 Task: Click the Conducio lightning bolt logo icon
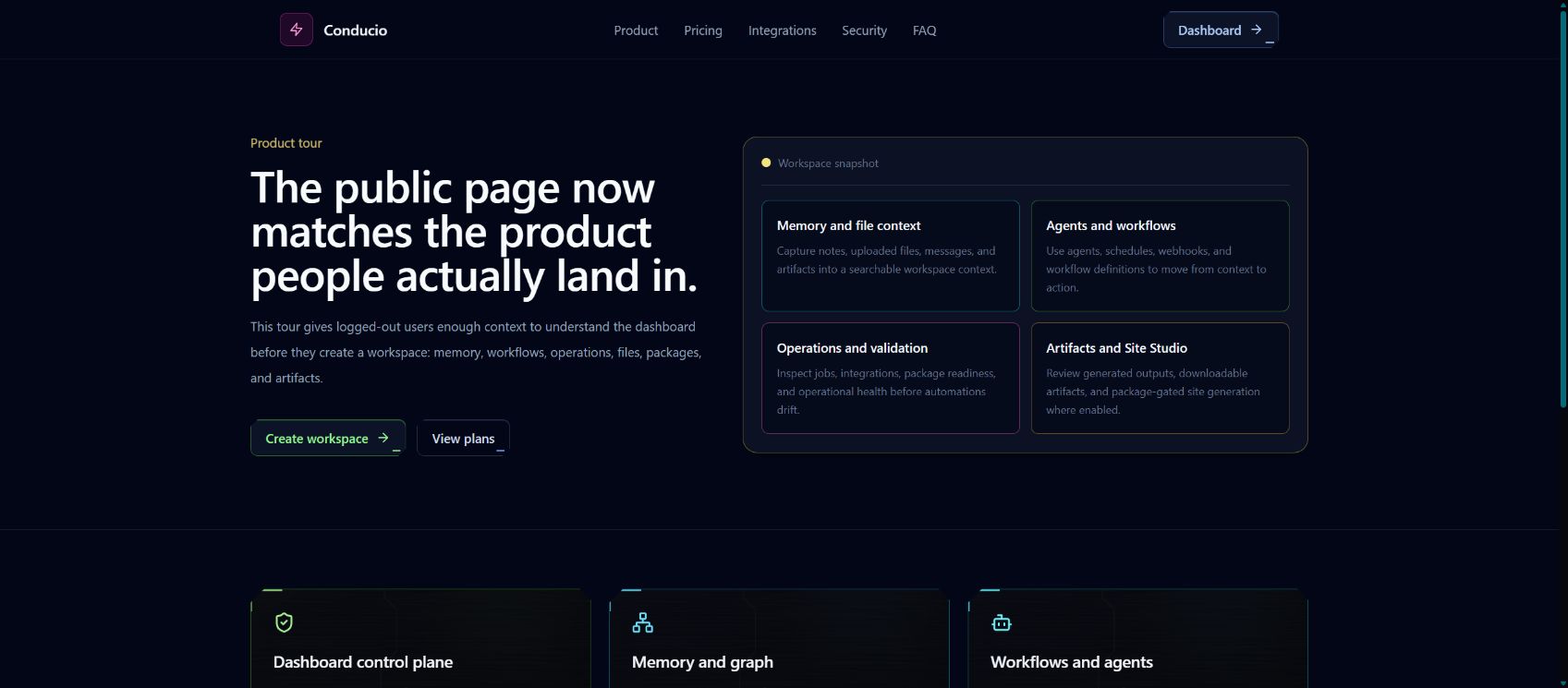[296, 30]
